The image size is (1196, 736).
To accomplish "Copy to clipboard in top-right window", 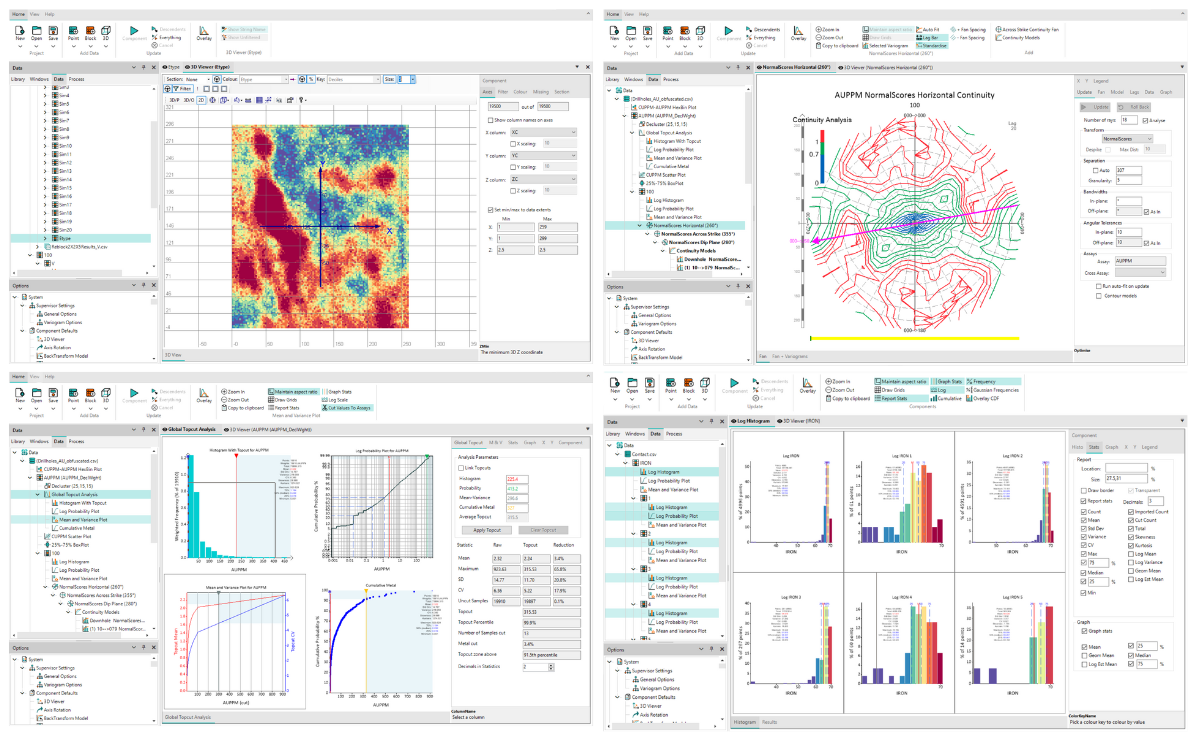I will click(837, 46).
